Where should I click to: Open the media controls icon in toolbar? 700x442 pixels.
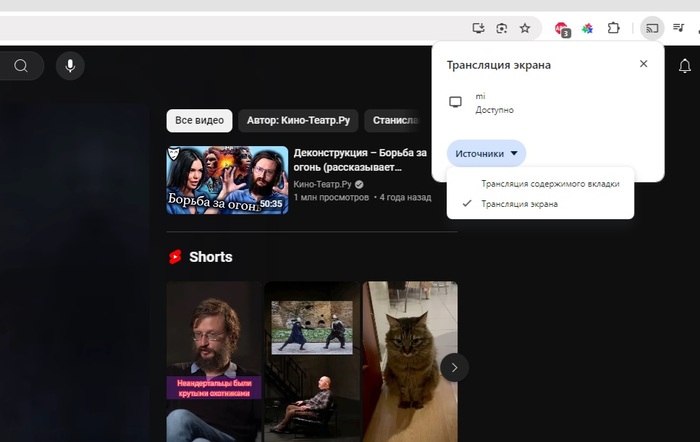(x=679, y=28)
